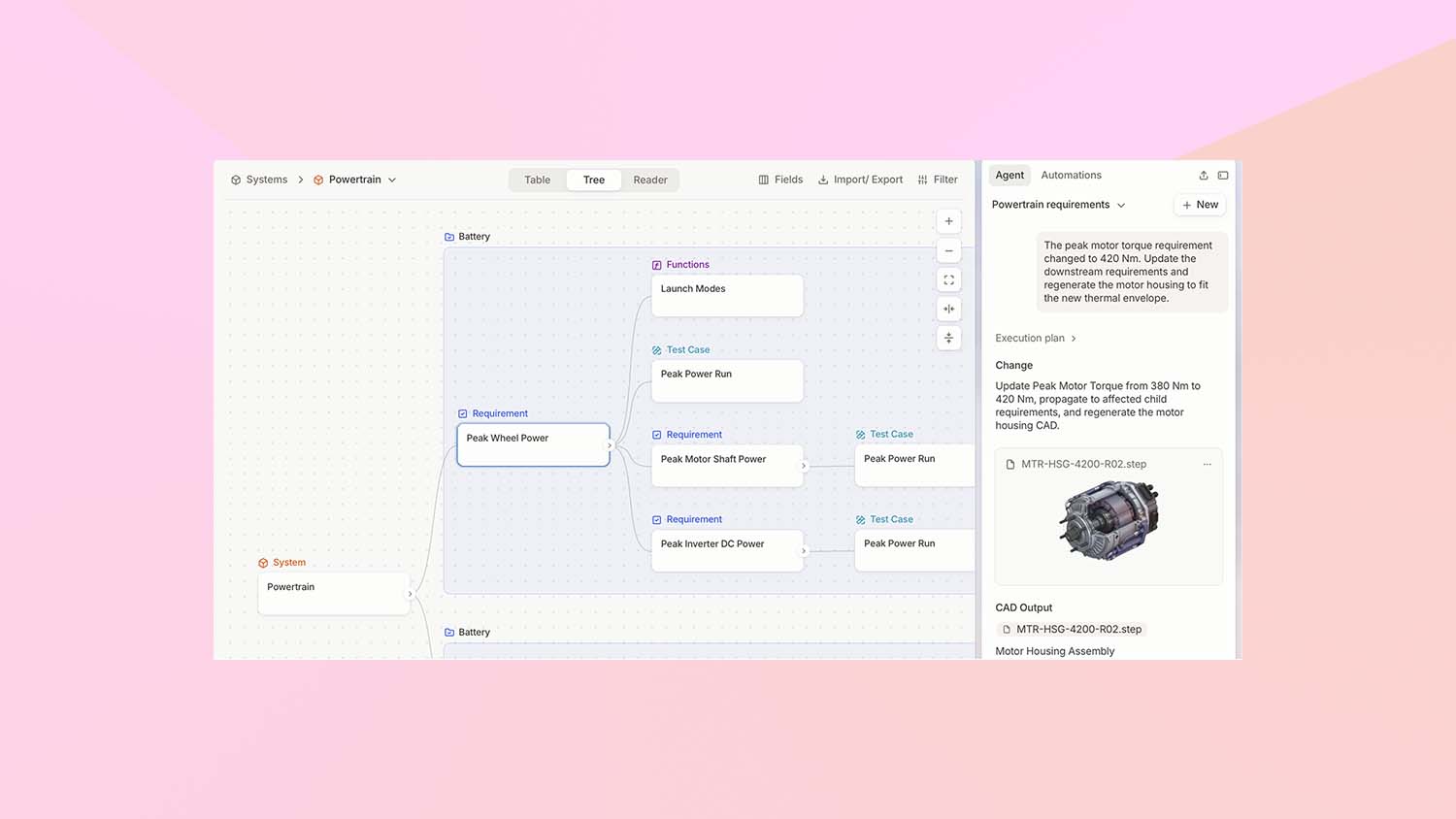Select the Tree view tab
Image resolution: width=1456 pixels, height=819 pixels.
pos(594,180)
